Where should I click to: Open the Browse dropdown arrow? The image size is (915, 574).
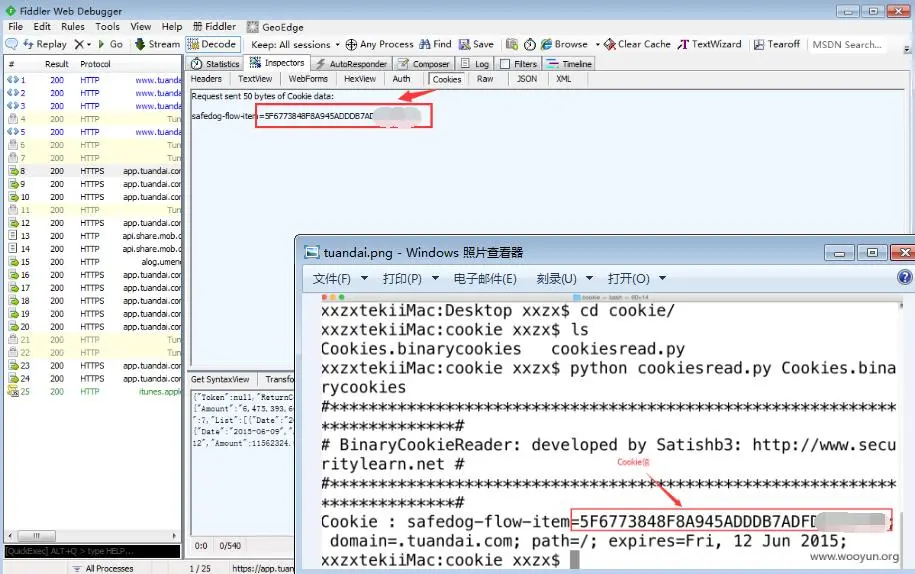598,44
